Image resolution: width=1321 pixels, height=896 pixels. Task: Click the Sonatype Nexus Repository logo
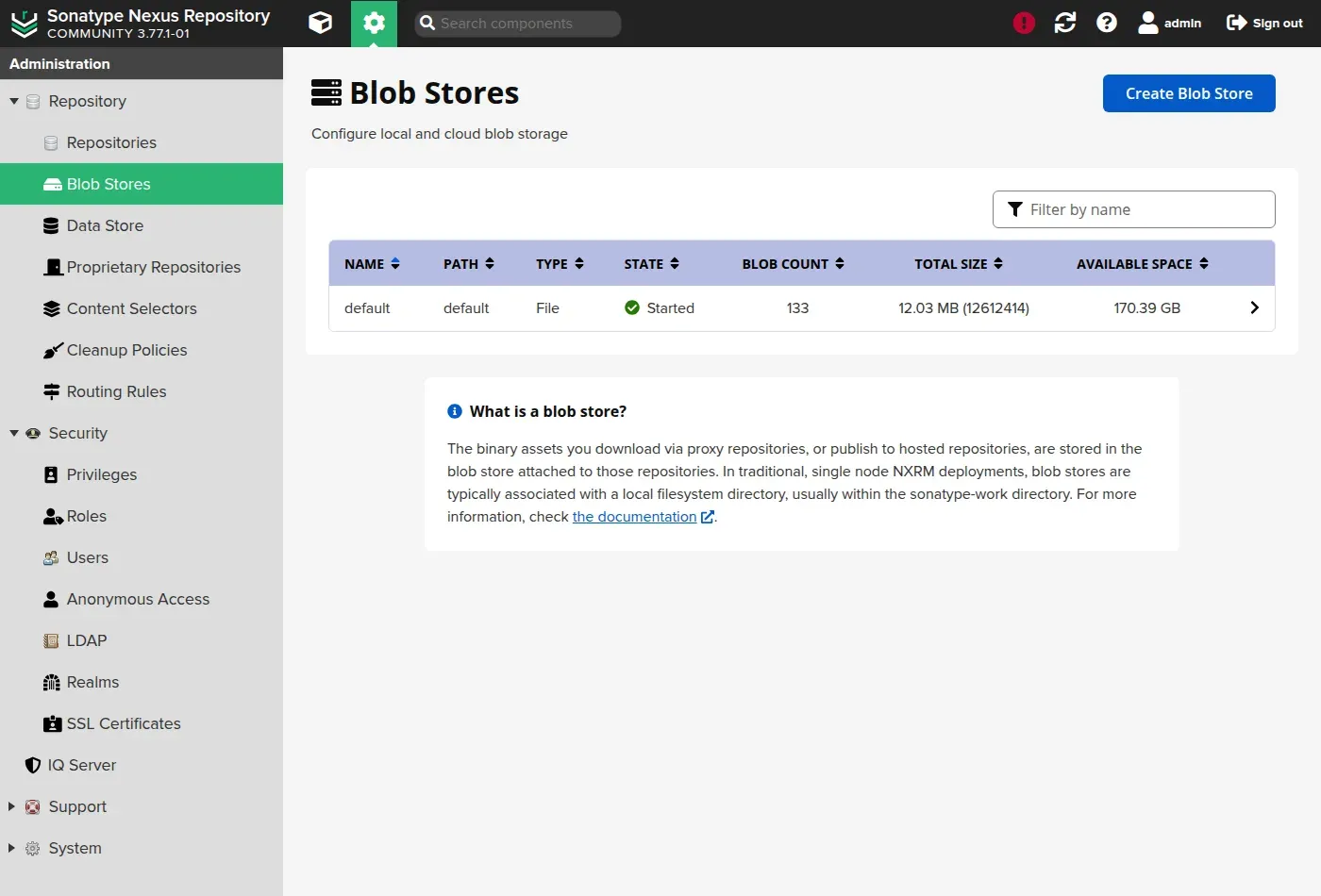(x=24, y=24)
